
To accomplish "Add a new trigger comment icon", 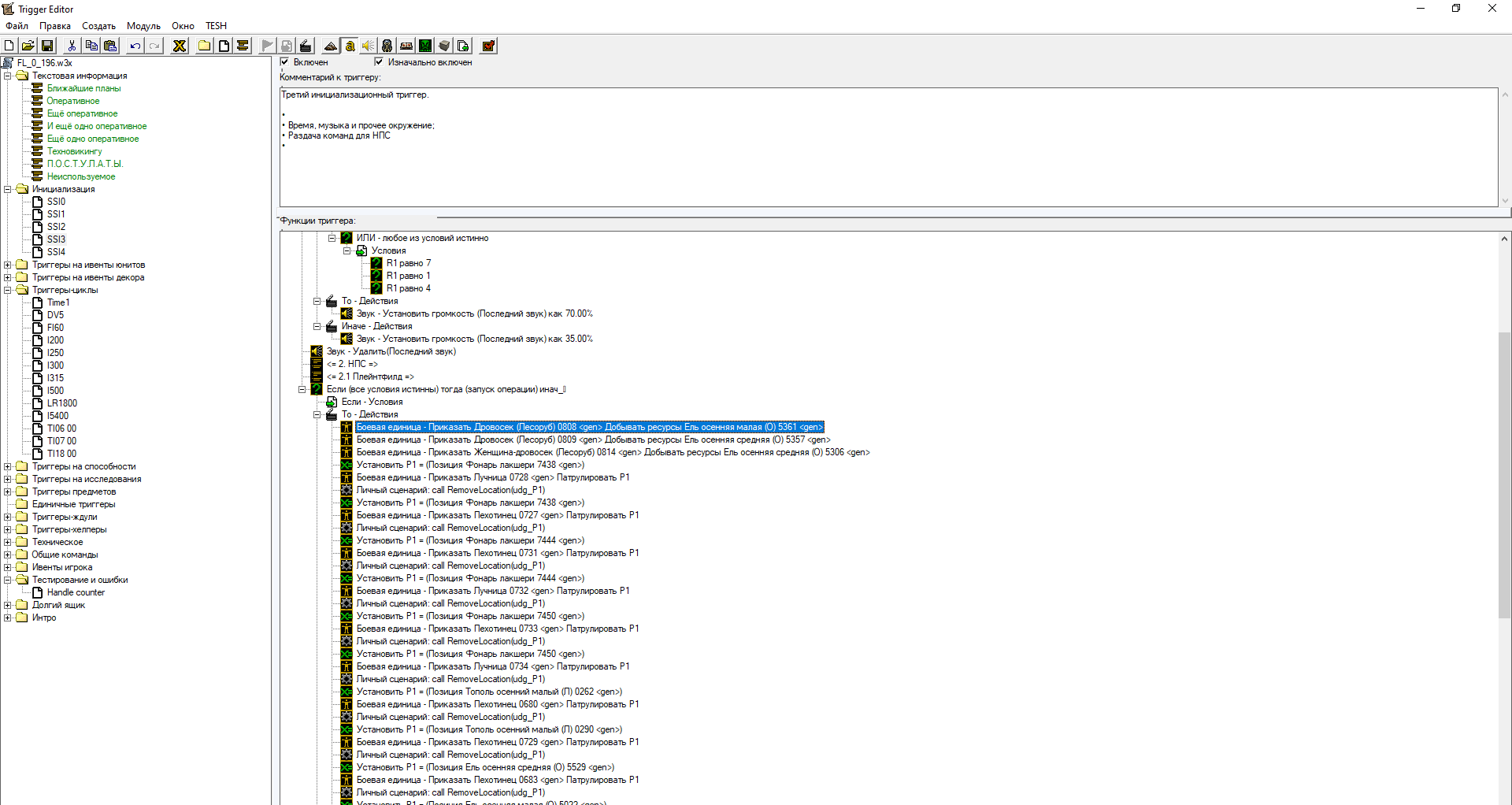I will [243, 46].
